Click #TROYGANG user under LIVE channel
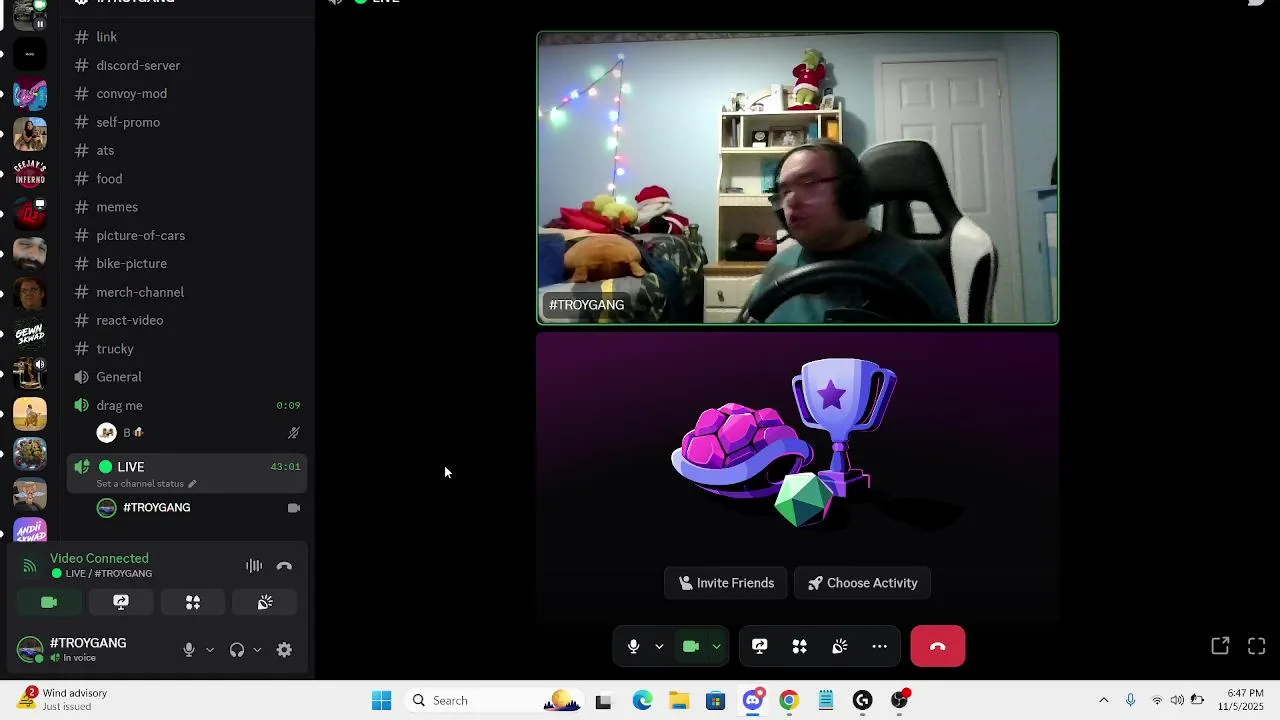The height and width of the screenshot is (720, 1280). click(198, 508)
